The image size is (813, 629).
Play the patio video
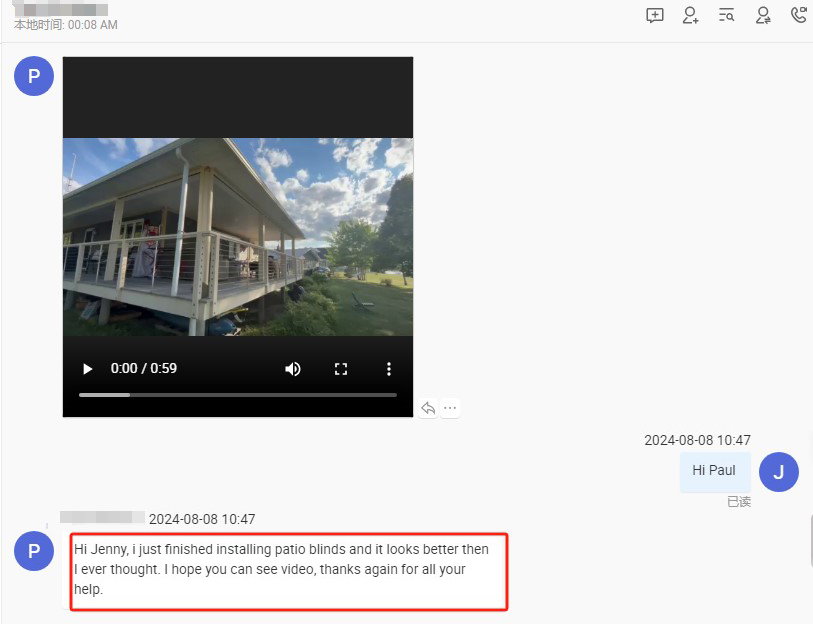click(x=88, y=369)
